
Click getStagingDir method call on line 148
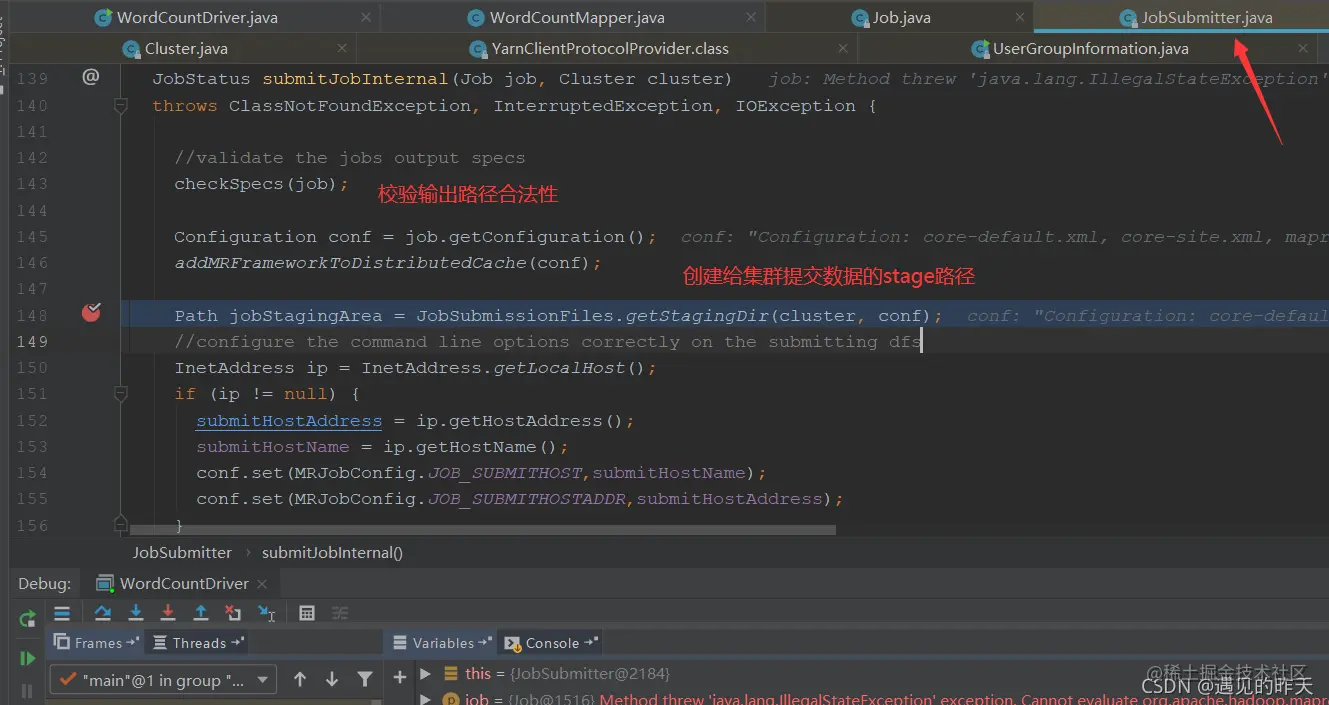tap(697, 315)
